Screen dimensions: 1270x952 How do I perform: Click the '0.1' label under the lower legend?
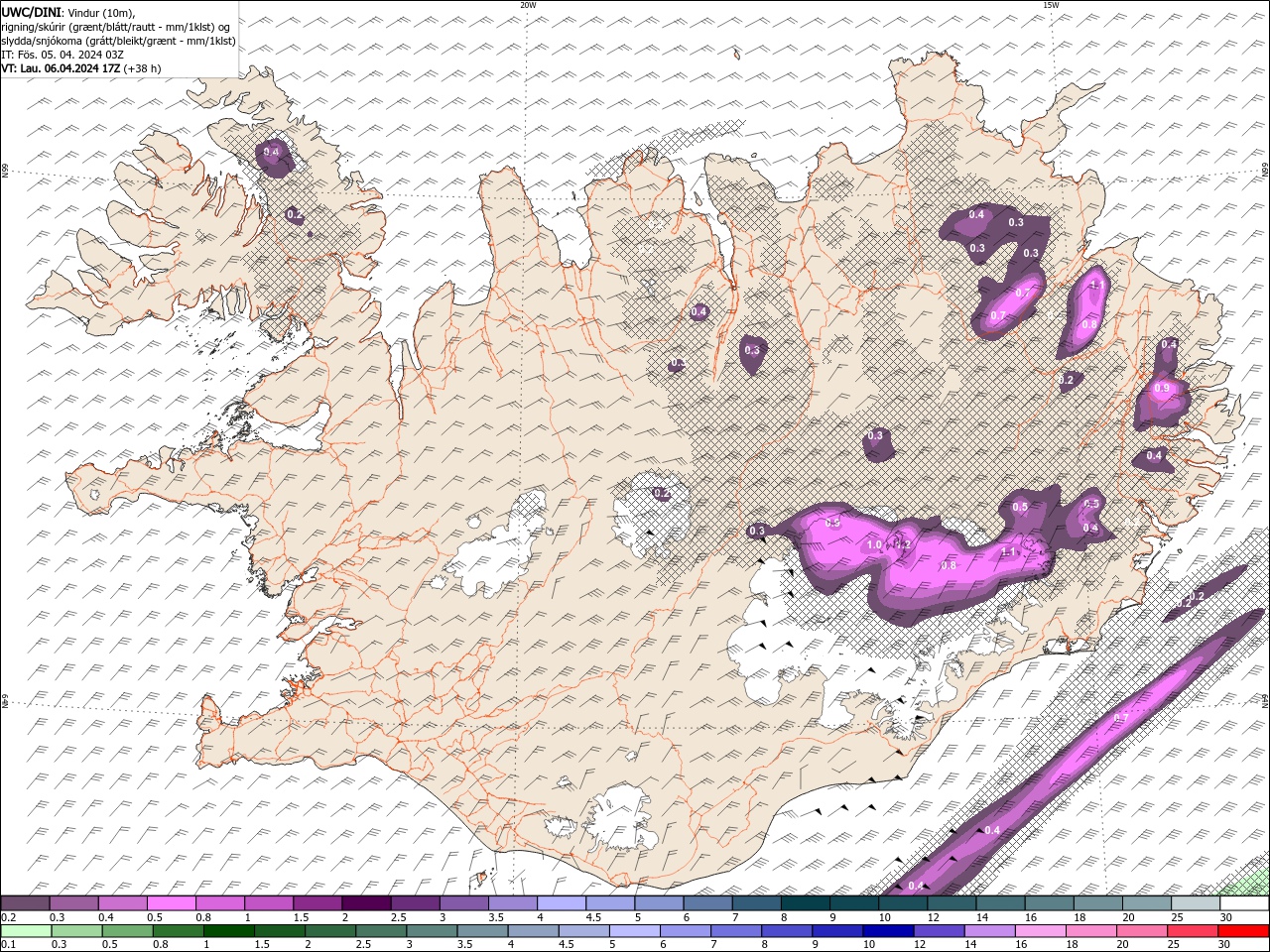pos(8,945)
